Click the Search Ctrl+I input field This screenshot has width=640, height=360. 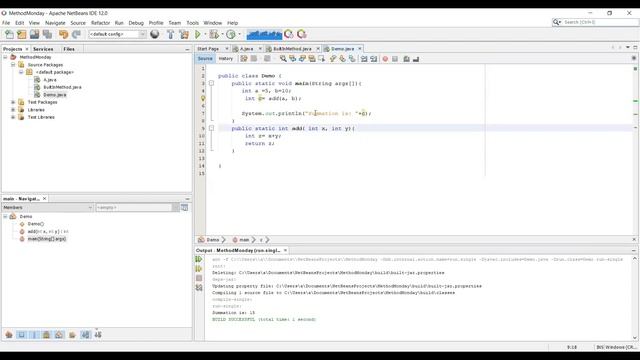click(x=600, y=22)
